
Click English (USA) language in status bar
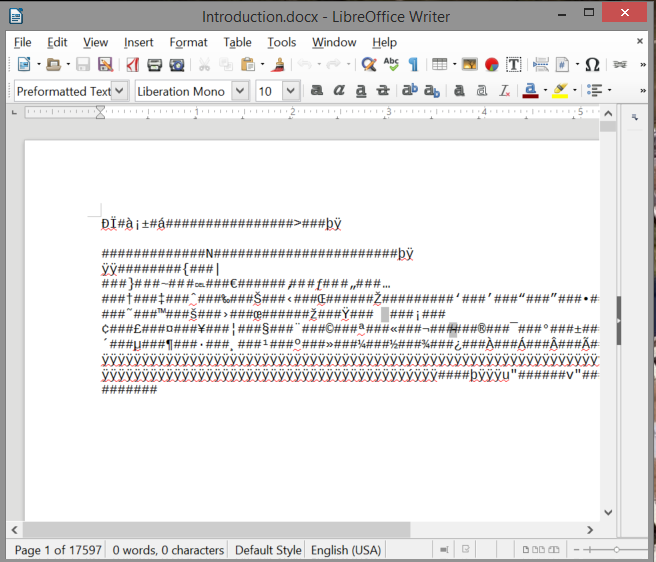[x=346, y=550]
